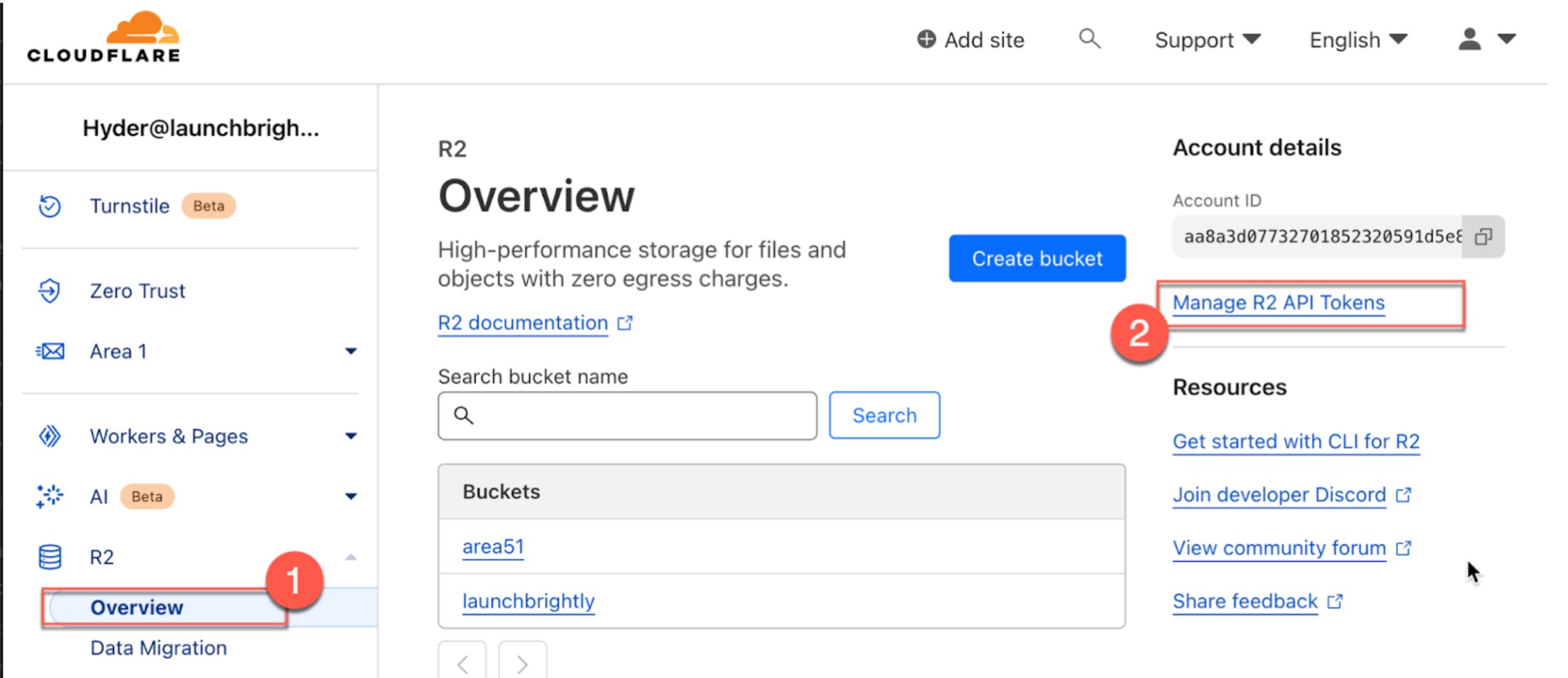Click external link icon beside View community forum

[x=1403, y=548]
